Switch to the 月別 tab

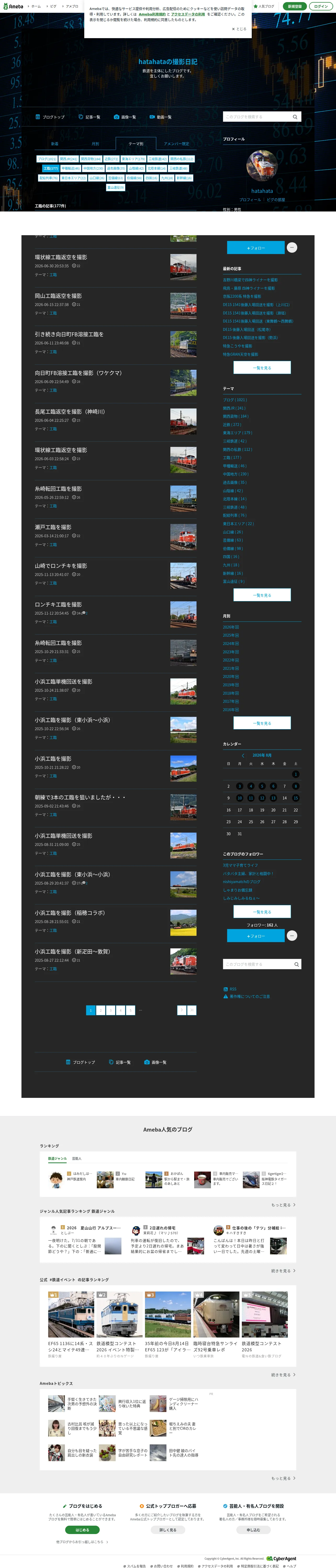tap(95, 144)
